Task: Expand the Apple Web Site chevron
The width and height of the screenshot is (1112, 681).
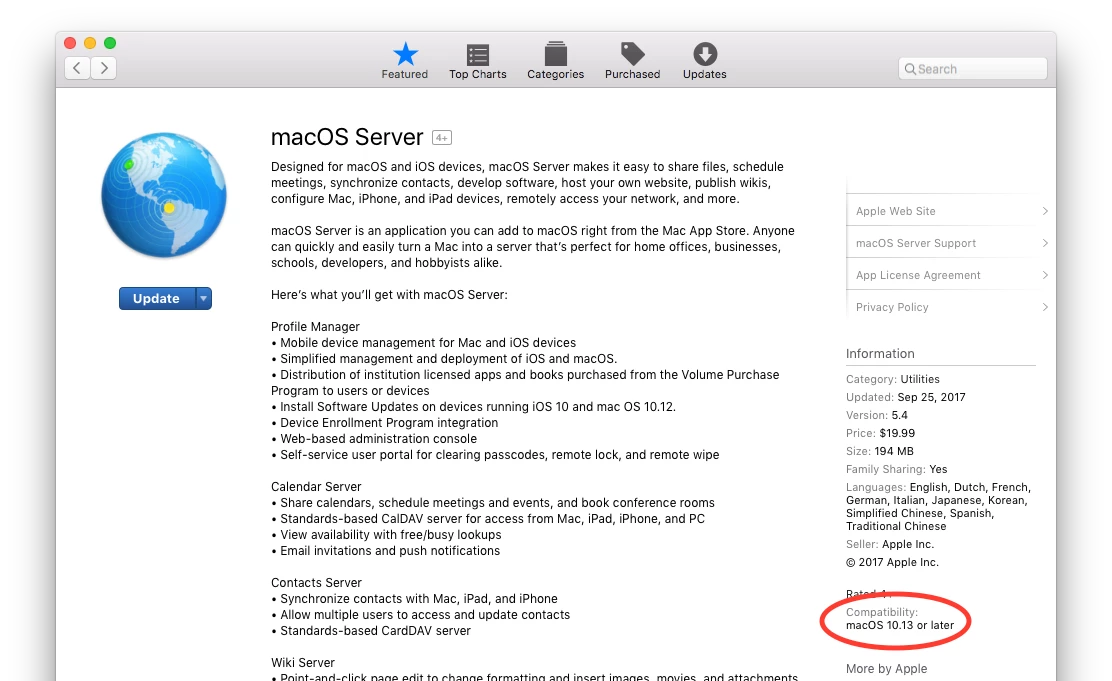Action: click(x=1045, y=211)
